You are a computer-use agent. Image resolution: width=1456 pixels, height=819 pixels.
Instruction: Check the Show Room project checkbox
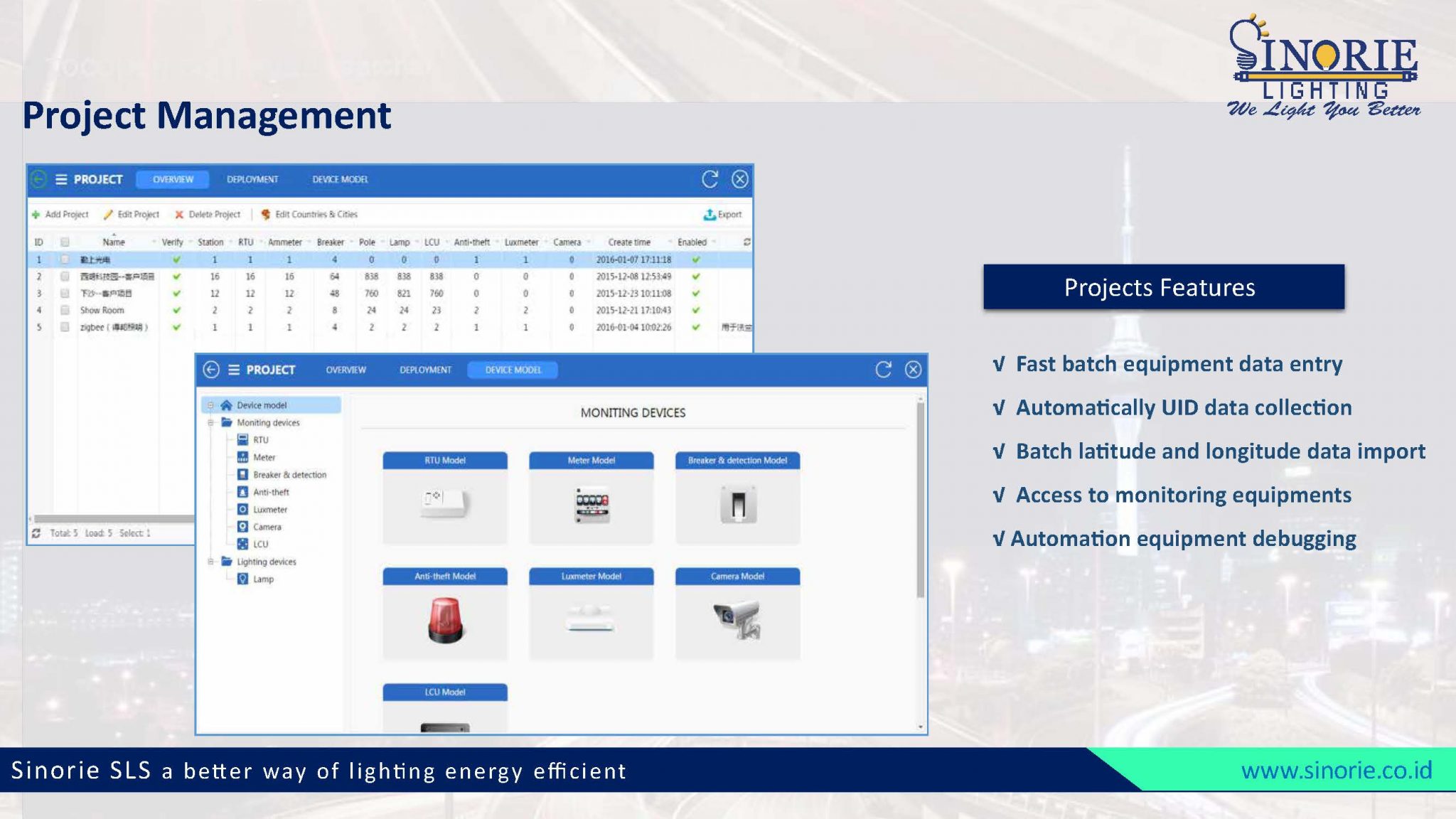tap(65, 311)
